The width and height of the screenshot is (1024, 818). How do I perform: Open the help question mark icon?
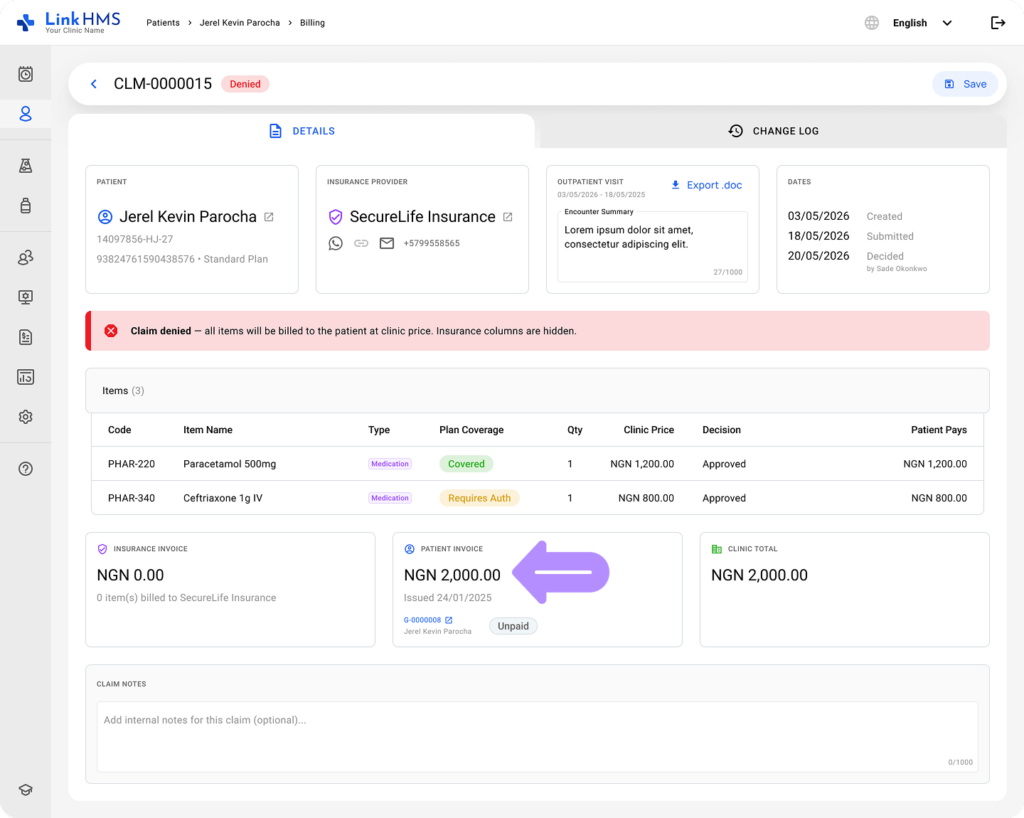(25, 469)
